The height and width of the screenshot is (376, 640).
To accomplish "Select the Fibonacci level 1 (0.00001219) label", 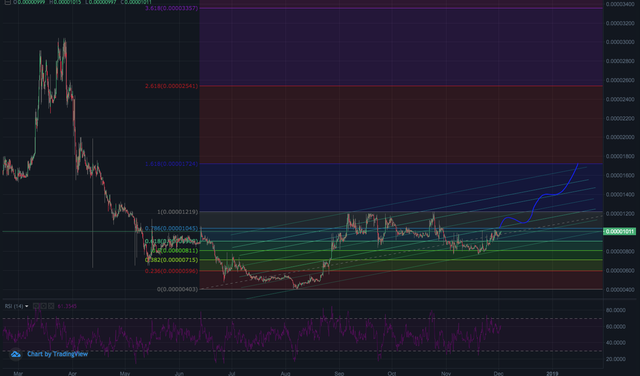I will pos(178,212).
